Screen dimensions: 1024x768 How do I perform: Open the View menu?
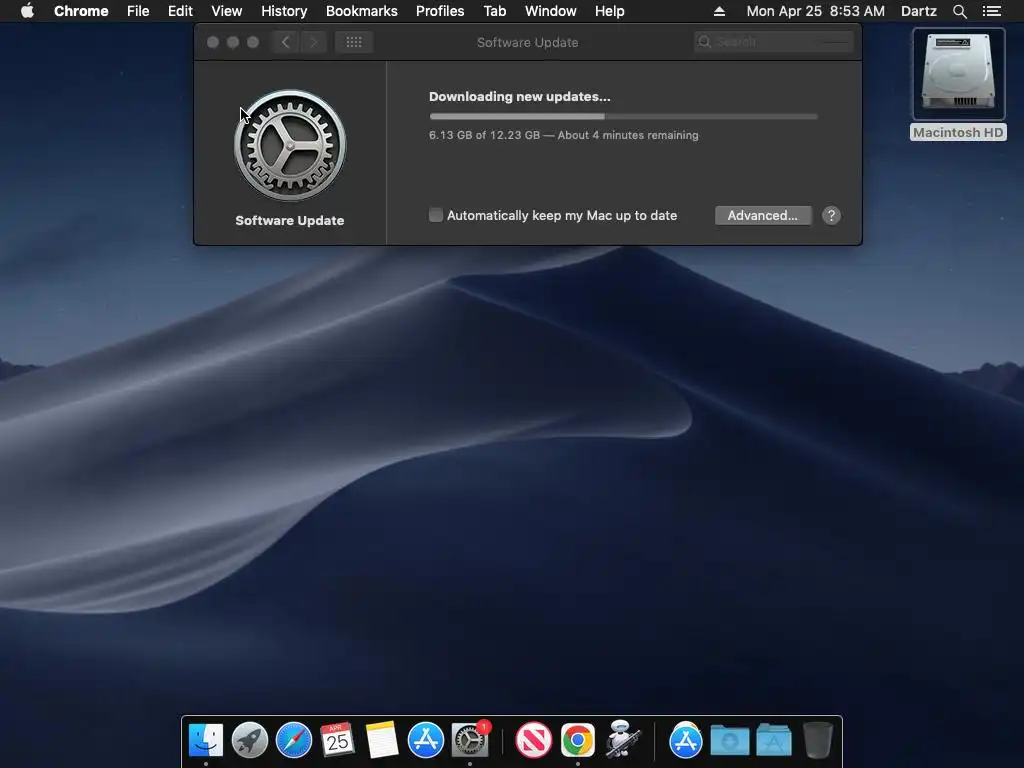227,11
